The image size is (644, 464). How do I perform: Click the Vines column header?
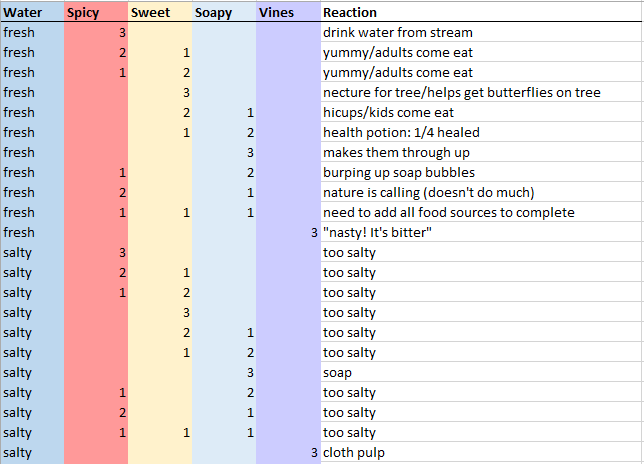(x=287, y=13)
